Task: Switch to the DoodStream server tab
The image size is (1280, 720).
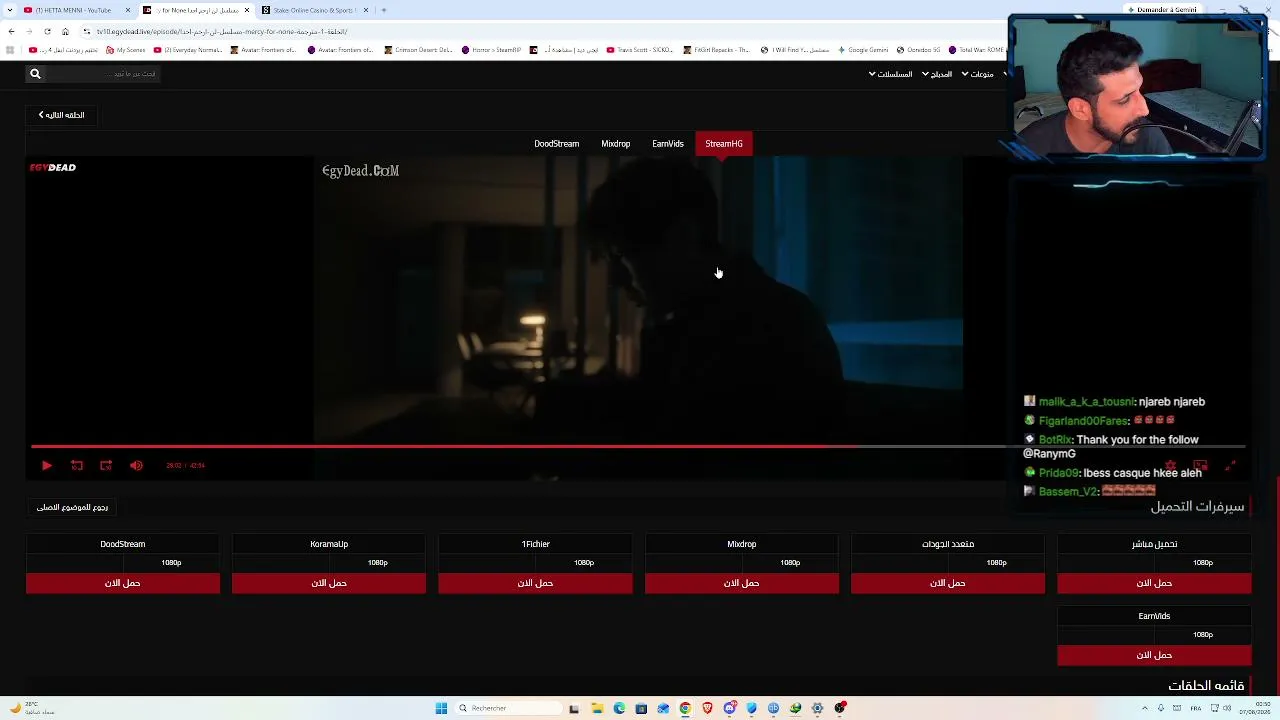Action: pos(556,144)
